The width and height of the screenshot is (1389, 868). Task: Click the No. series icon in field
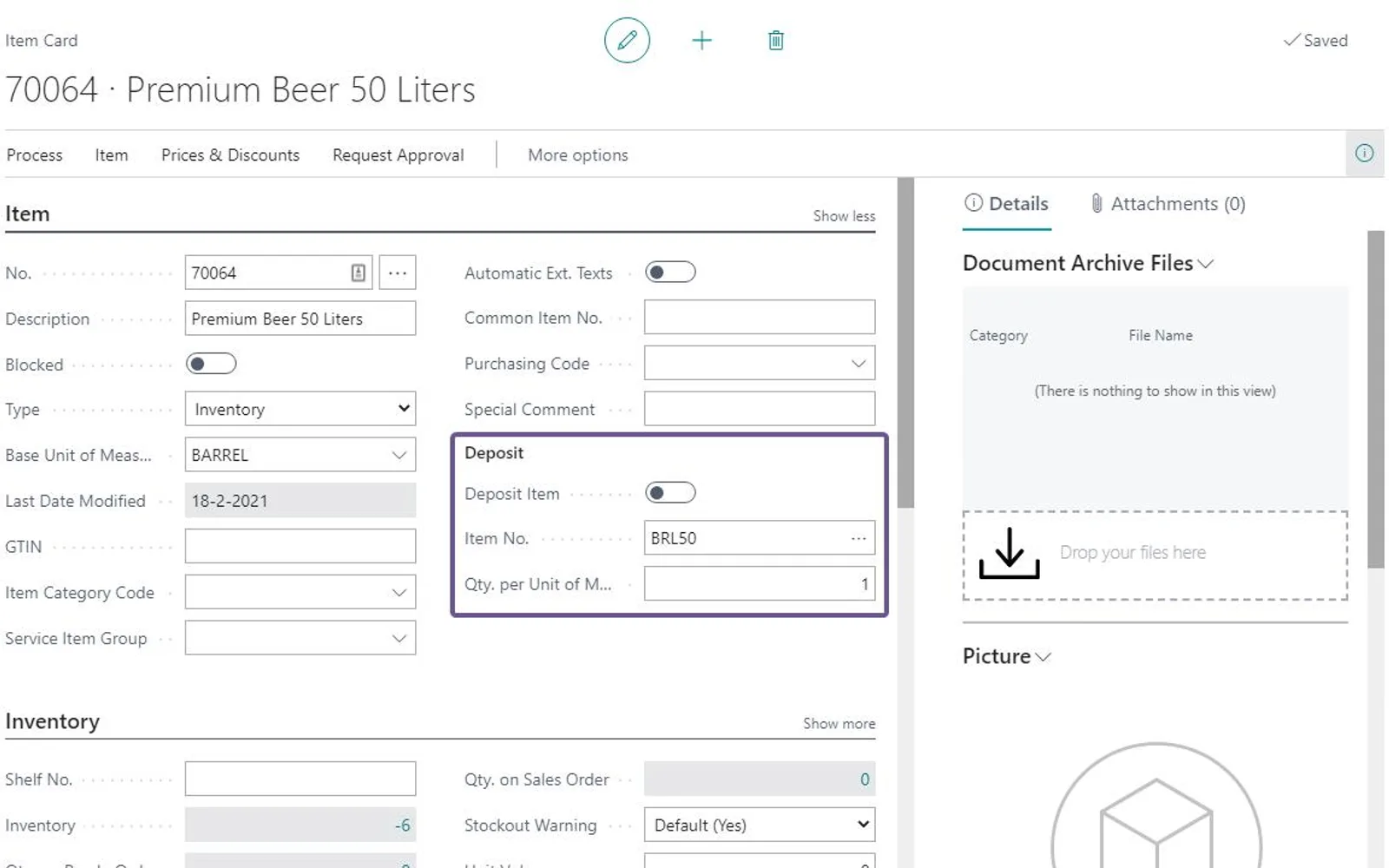pyautogui.click(x=358, y=273)
